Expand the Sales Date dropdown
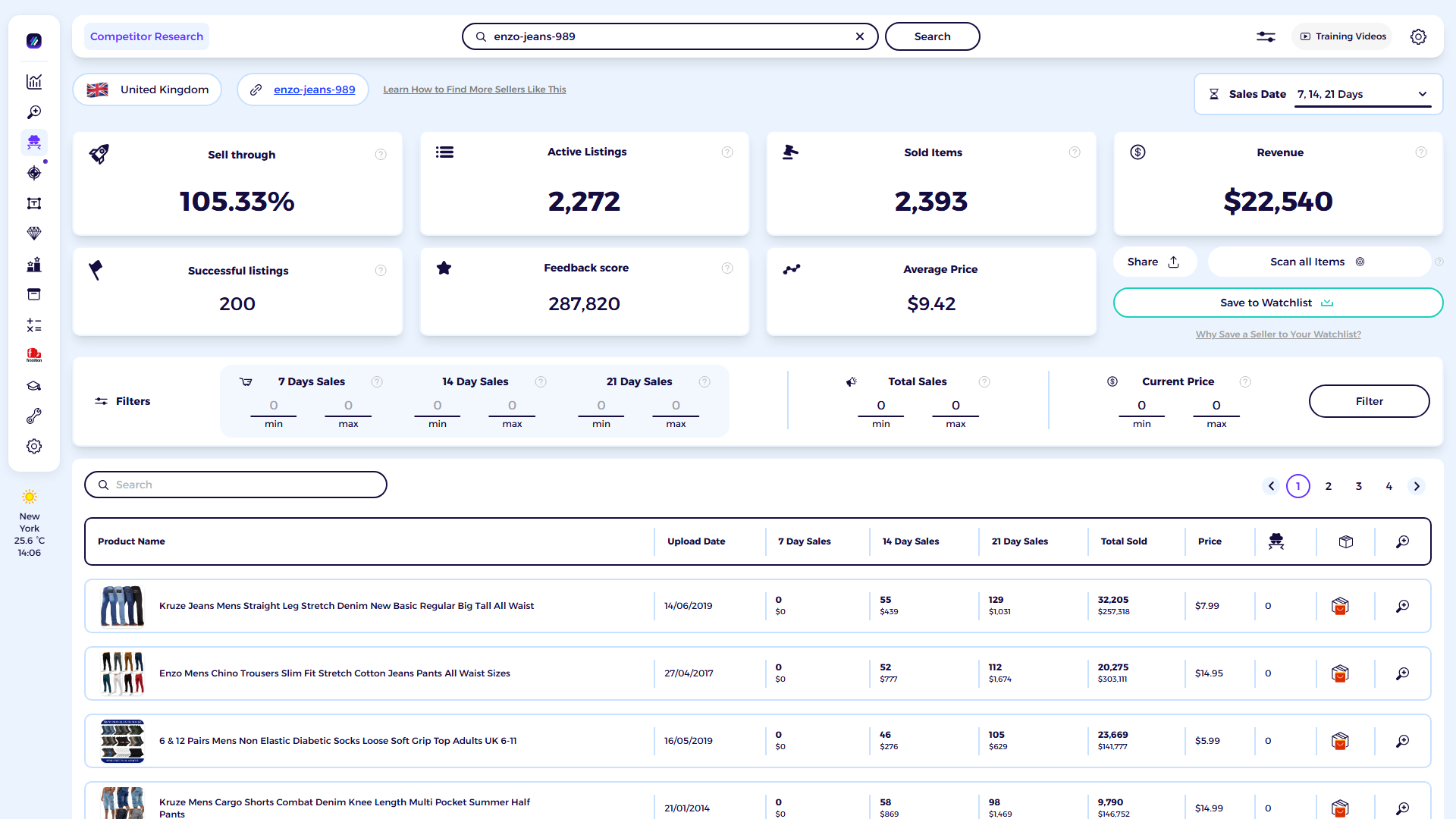This screenshot has height=819, width=1456. (1363, 95)
